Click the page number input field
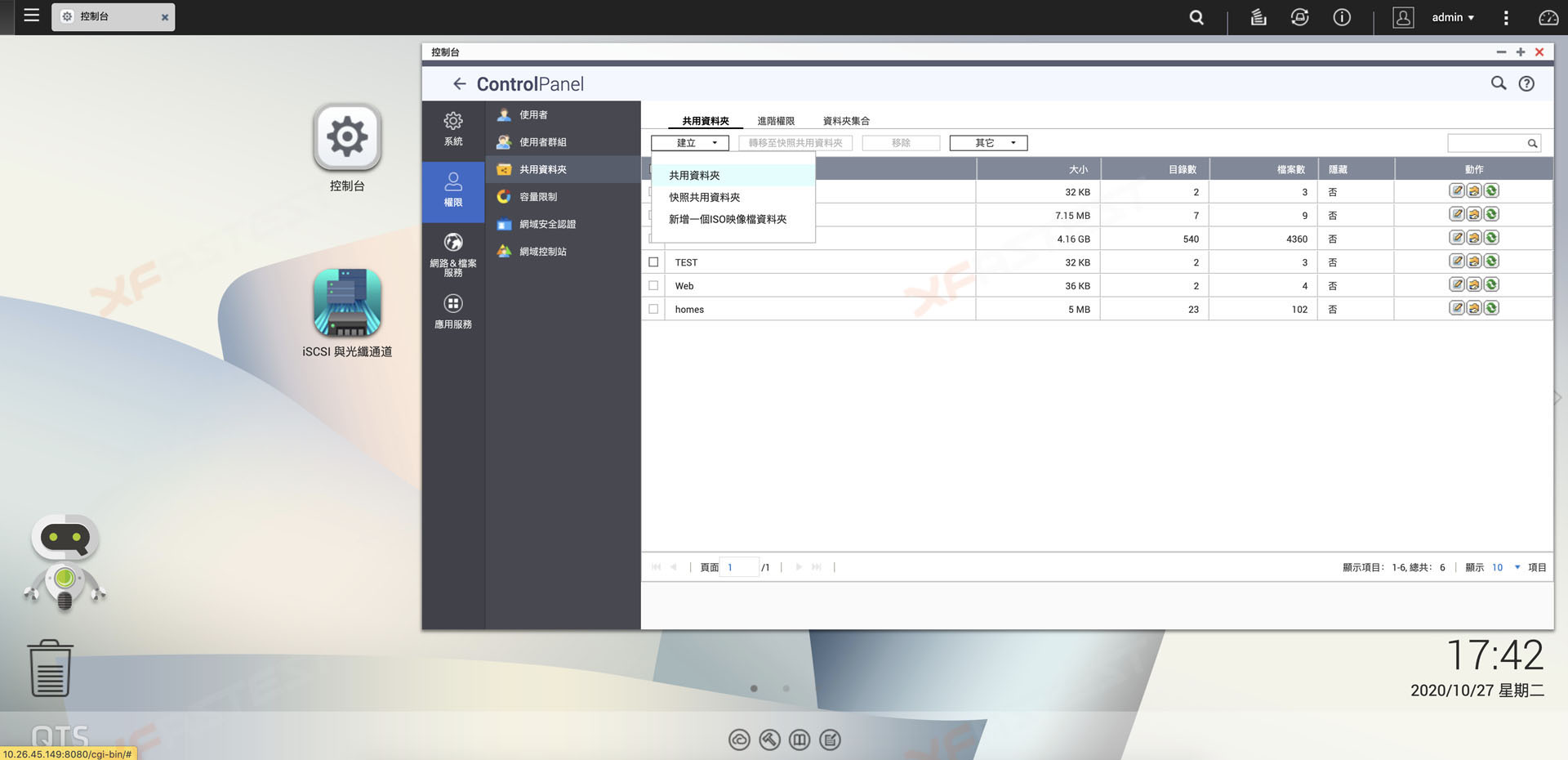The height and width of the screenshot is (760, 1568). coord(739,567)
